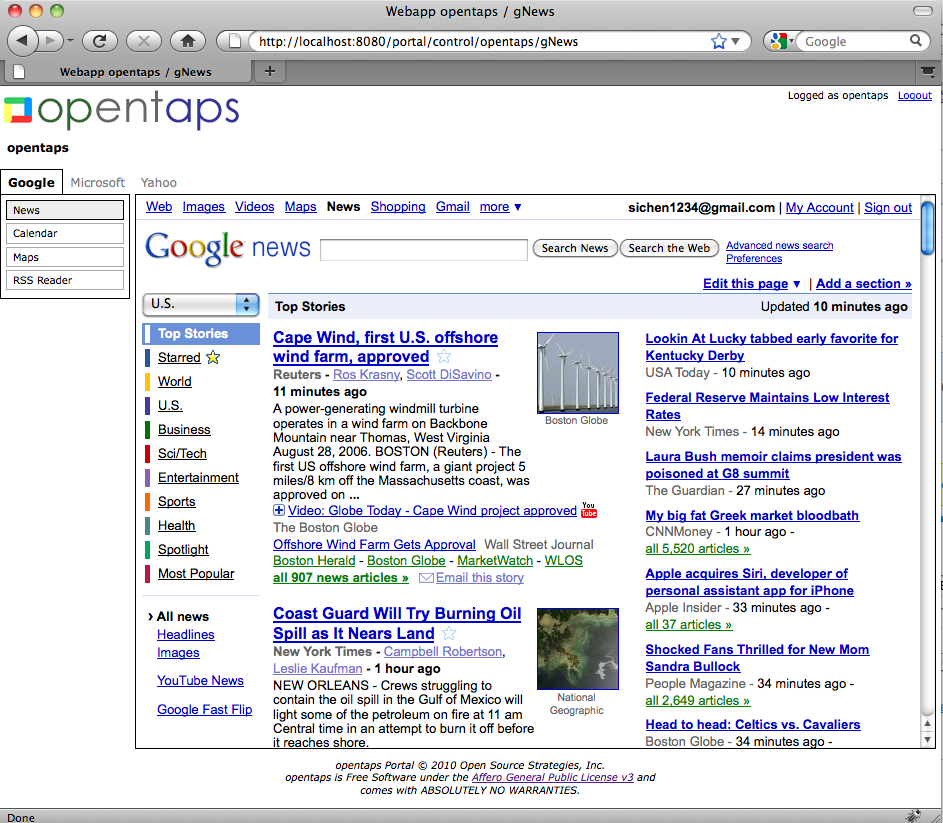Click the envelope icon for Email this story

click(x=426, y=578)
